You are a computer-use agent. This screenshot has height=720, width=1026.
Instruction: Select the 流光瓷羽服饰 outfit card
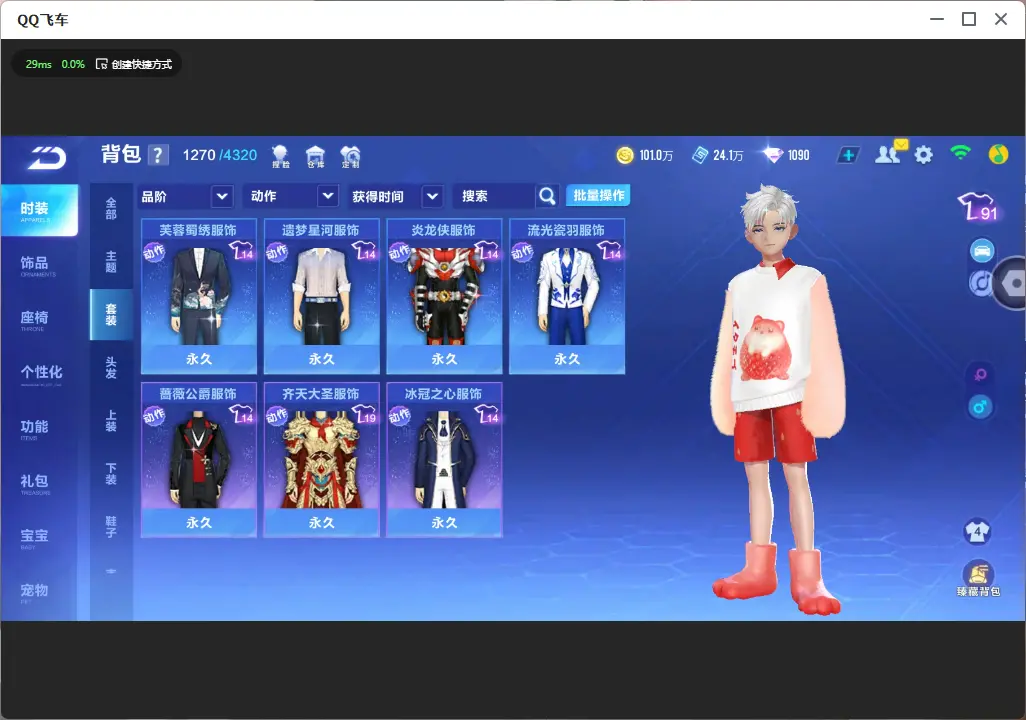(567, 297)
